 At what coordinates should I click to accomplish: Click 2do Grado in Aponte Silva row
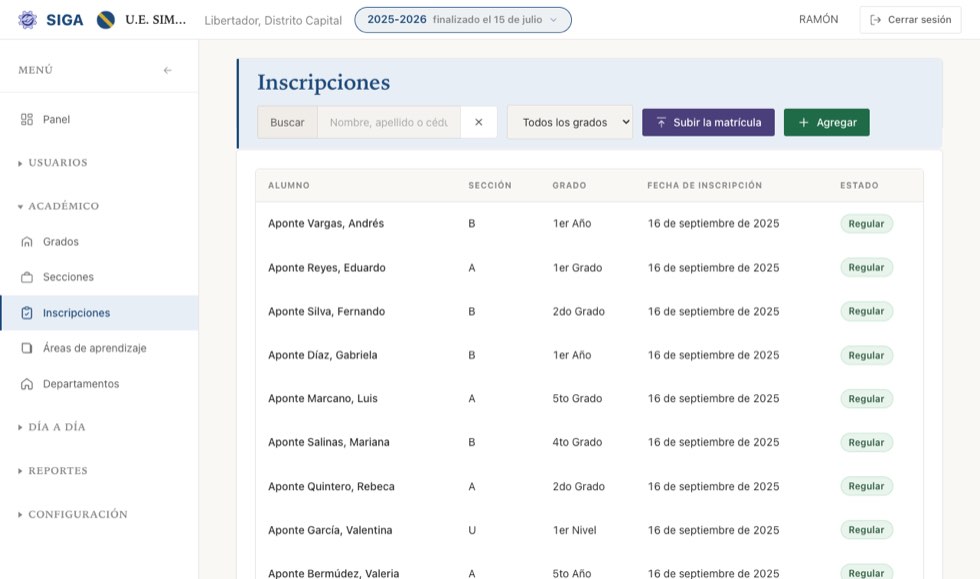579,311
